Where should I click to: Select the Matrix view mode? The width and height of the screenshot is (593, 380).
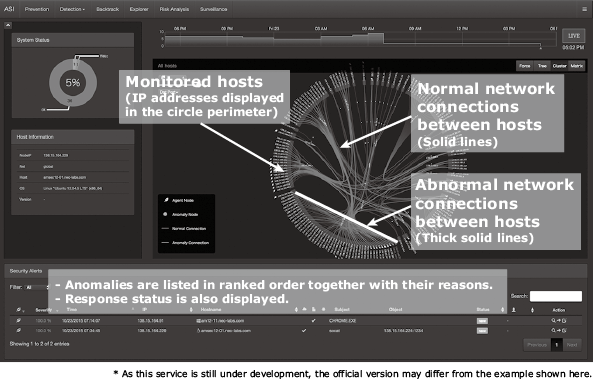click(577, 66)
